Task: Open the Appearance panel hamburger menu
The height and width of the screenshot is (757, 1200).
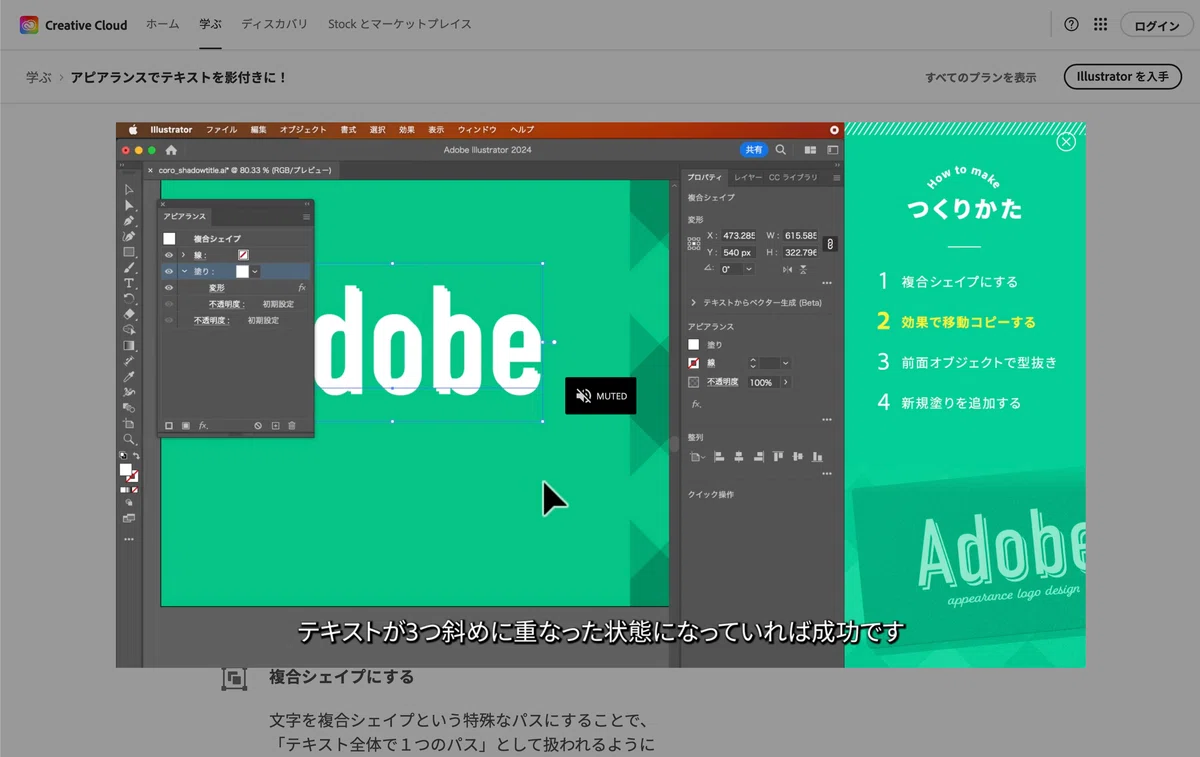Action: pos(306,216)
